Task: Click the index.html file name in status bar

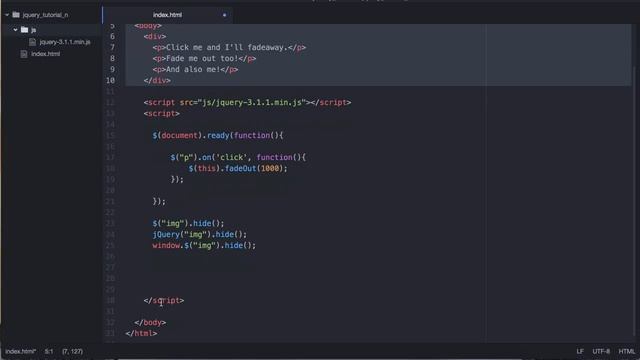Action: coord(21,351)
